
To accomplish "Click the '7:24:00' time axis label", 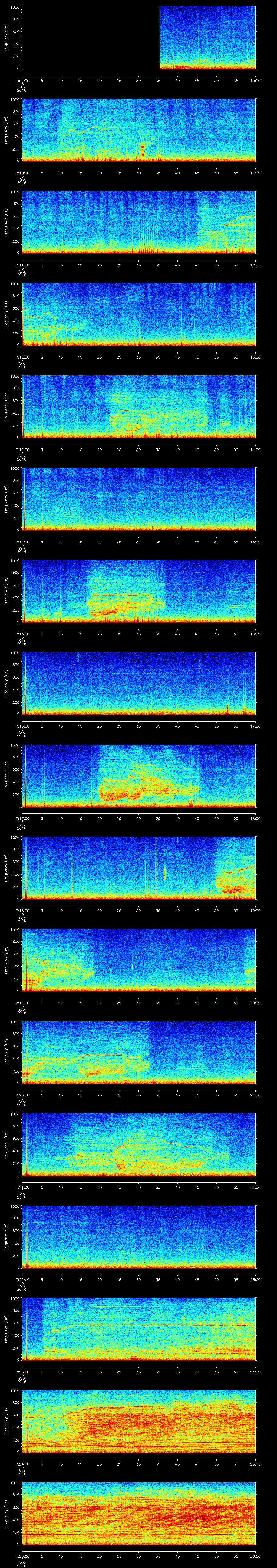I will pyautogui.click(x=22, y=1464).
